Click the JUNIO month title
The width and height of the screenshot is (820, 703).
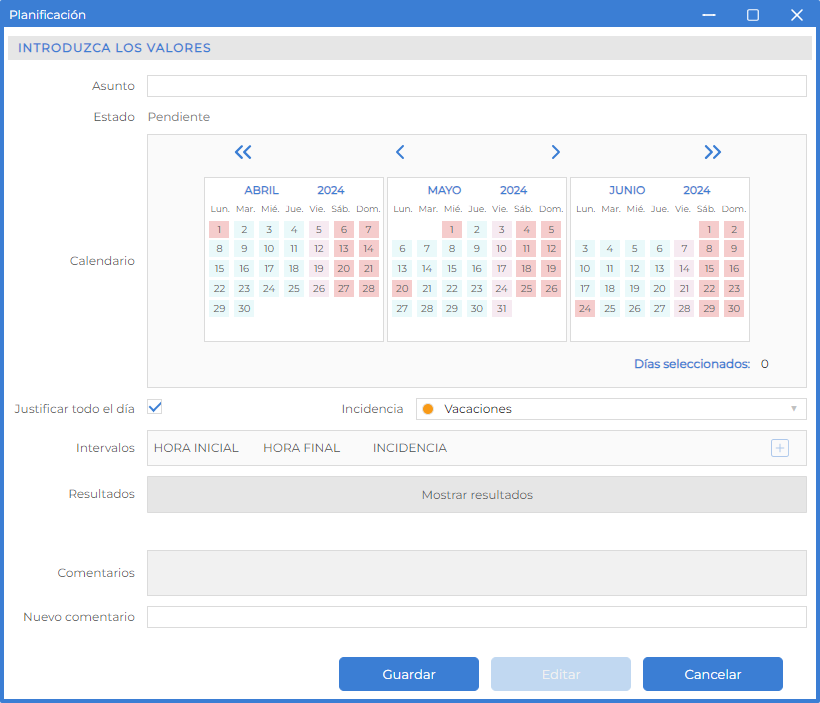627,190
